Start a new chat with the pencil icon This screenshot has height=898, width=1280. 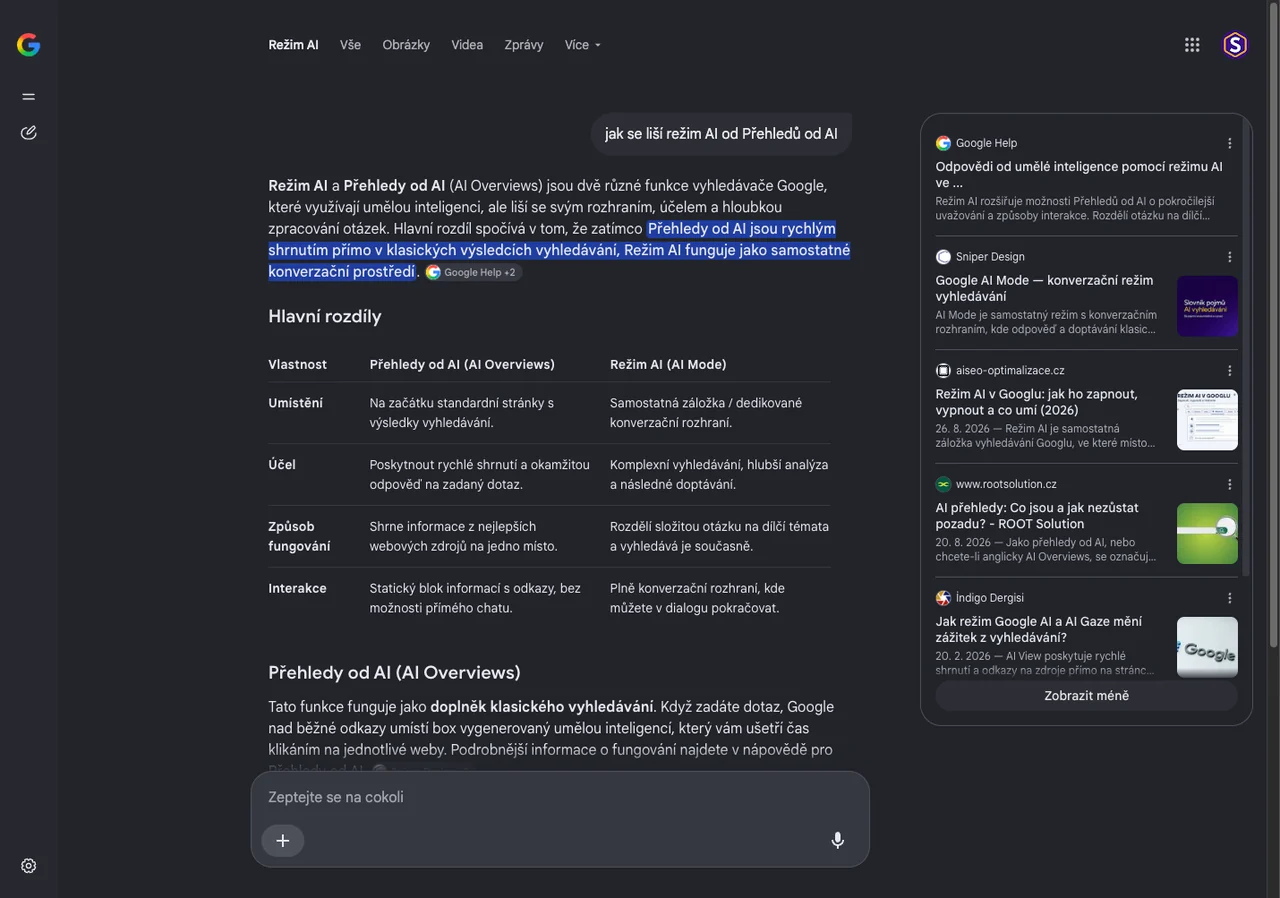point(28,132)
